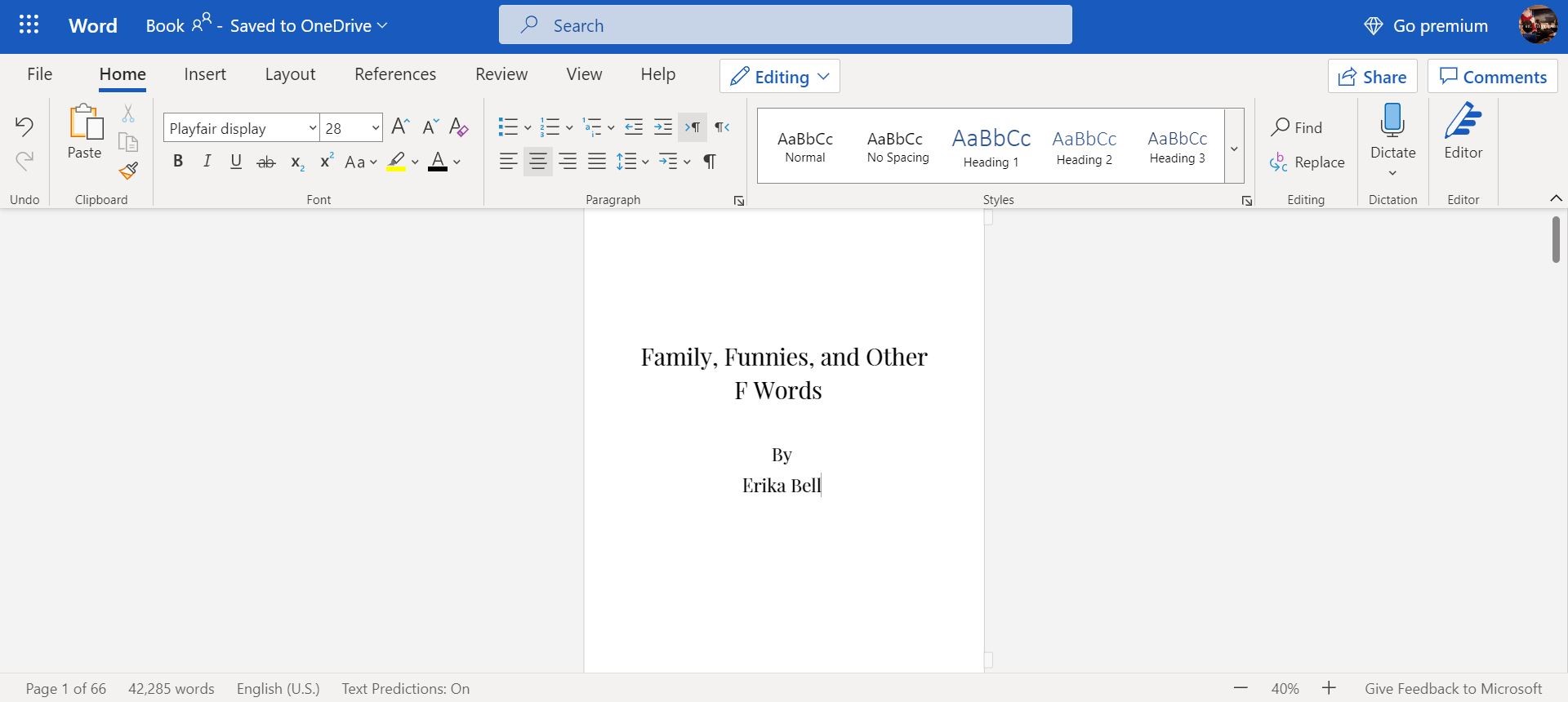The width and height of the screenshot is (1568, 702).
Task: Click the Comments button
Action: click(1492, 77)
